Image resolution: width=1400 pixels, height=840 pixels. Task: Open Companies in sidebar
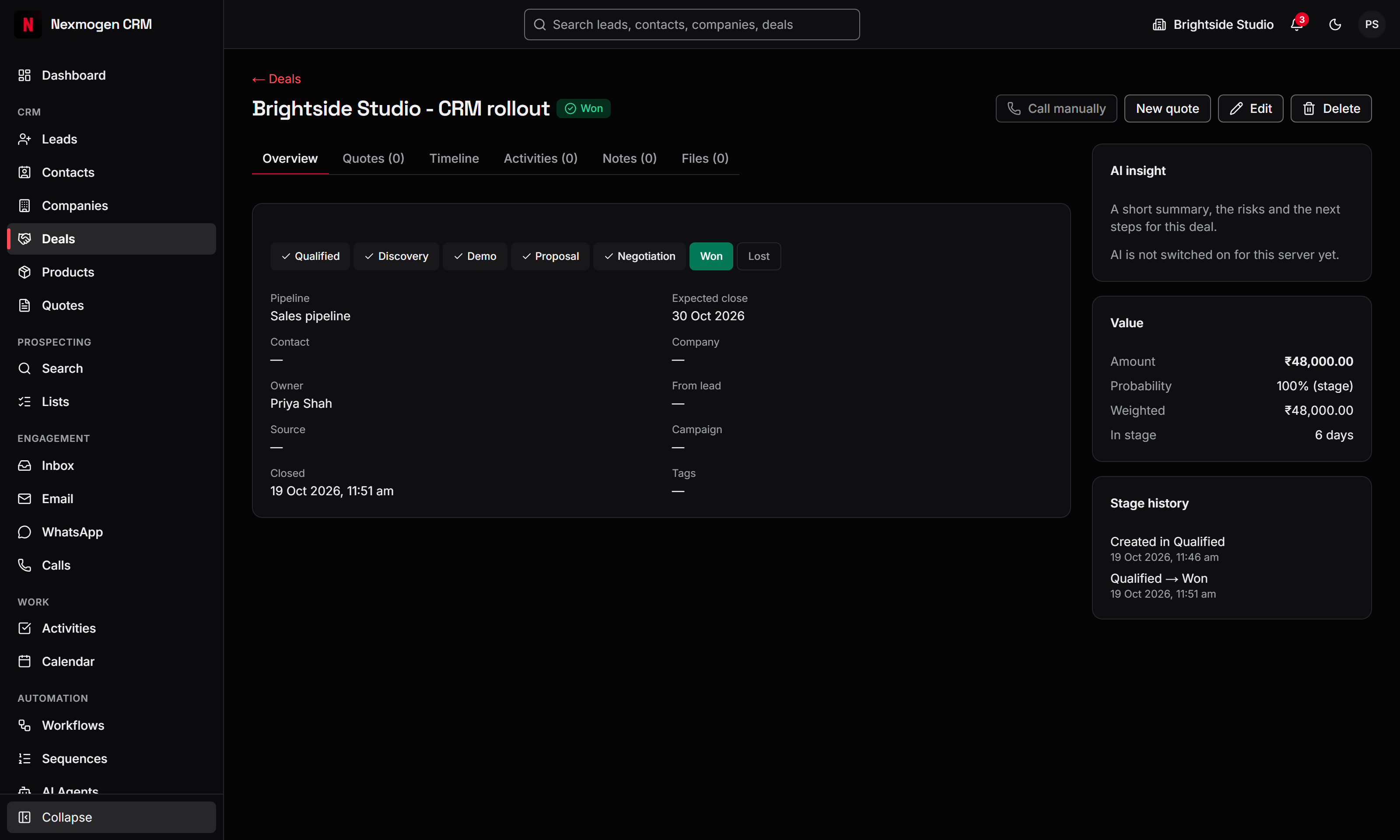click(x=112, y=206)
